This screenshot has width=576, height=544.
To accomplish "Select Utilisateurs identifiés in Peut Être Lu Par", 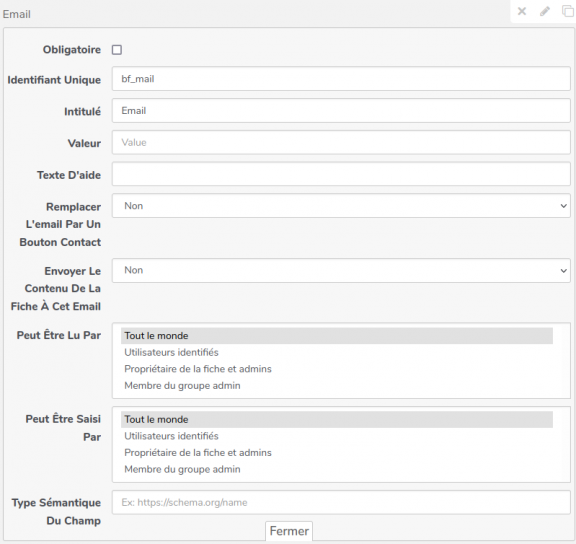I will tap(336, 352).
